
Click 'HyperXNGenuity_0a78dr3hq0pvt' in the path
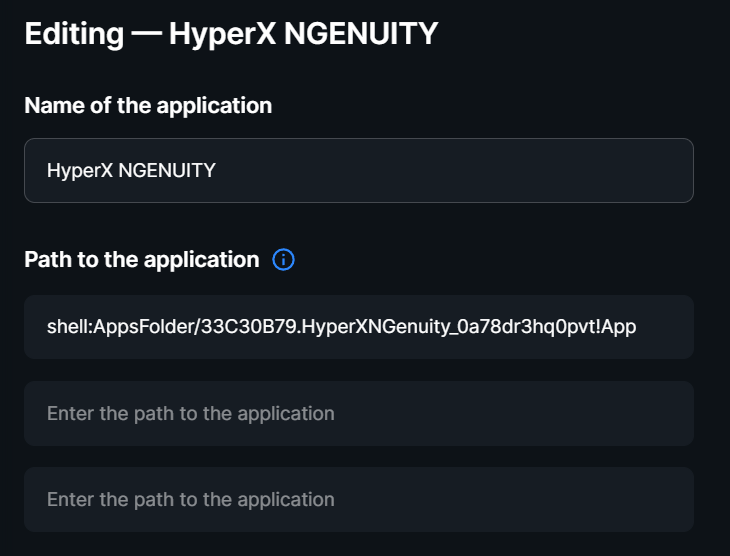pyautogui.click(x=448, y=327)
